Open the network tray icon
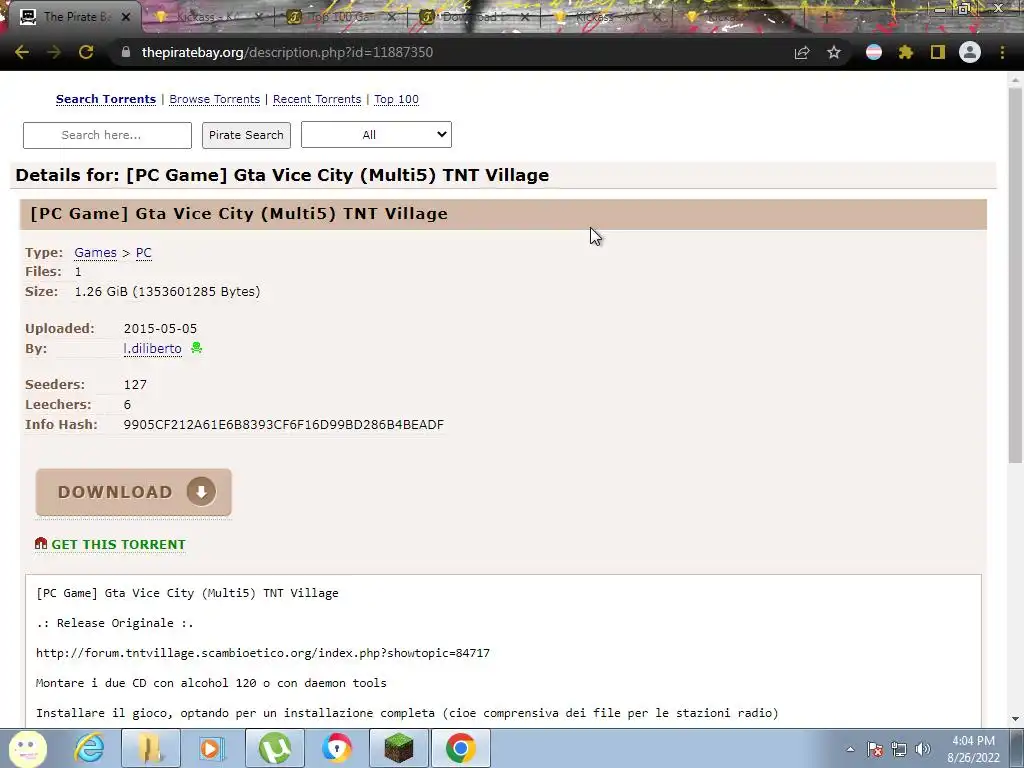 click(899, 749)
